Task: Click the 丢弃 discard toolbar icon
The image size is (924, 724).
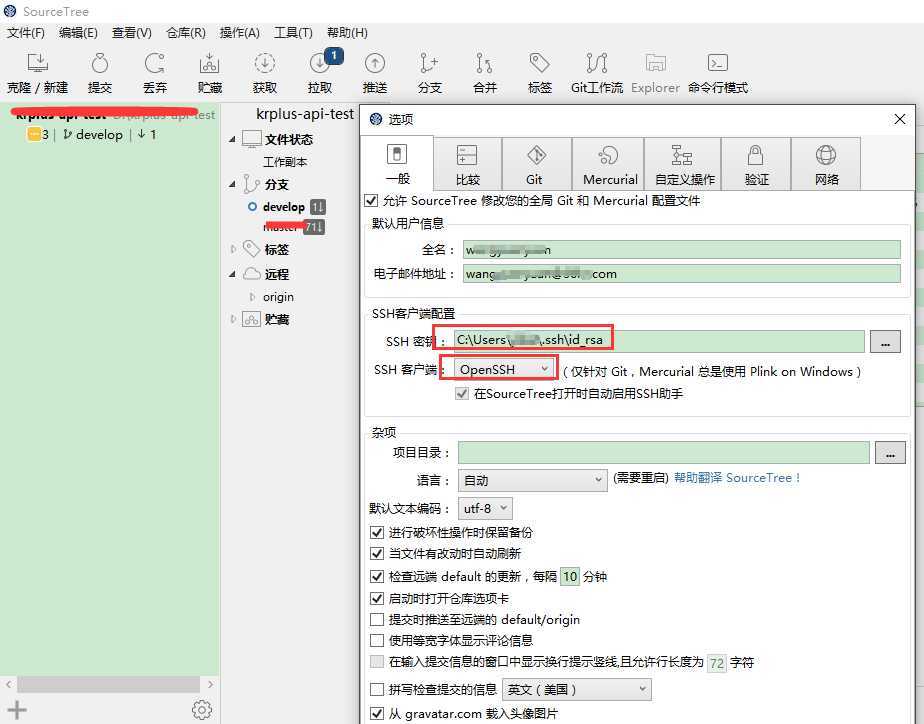Action: pyautogui.click(x=155, y=63)
